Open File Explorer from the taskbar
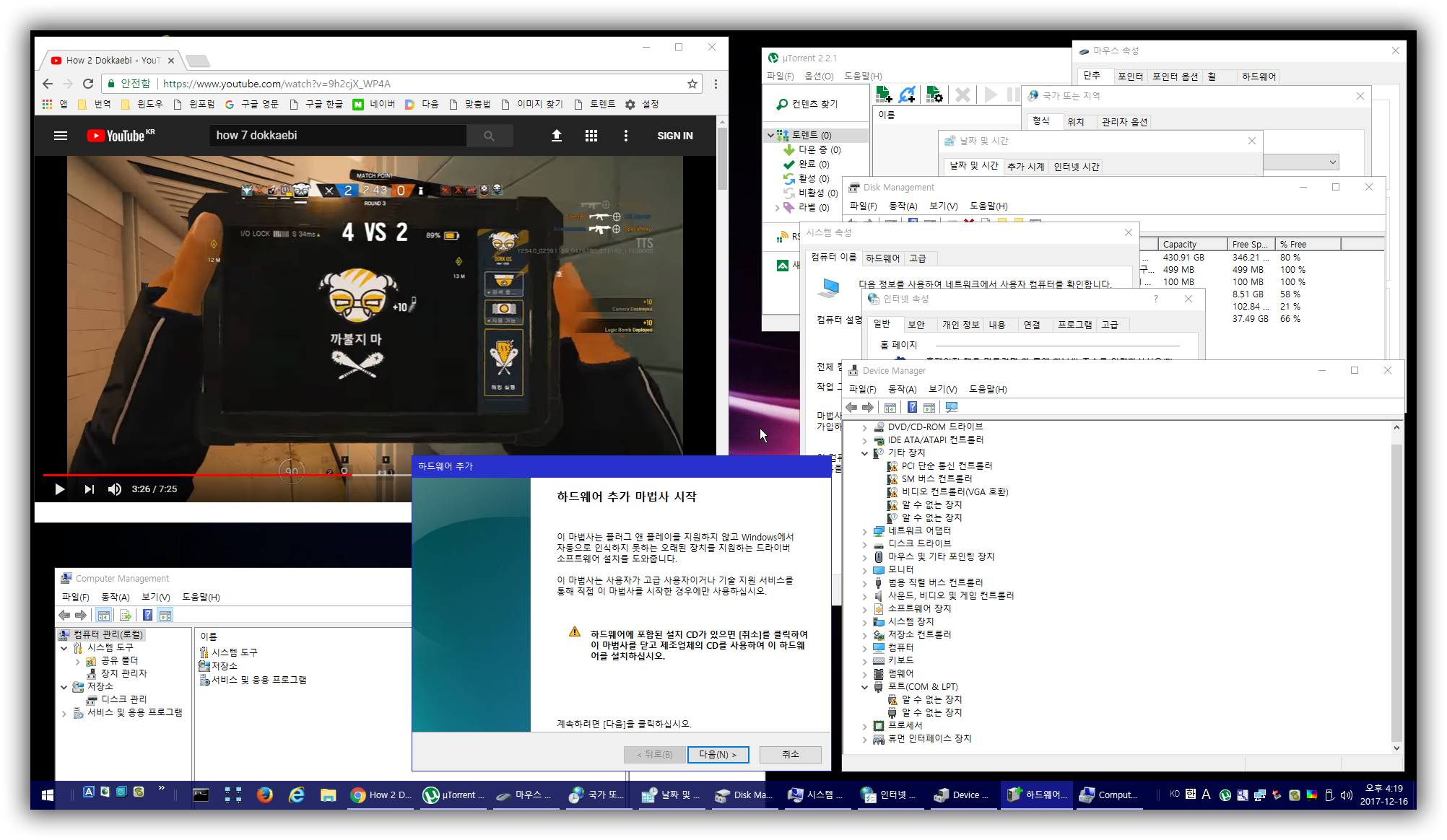The height and width of the screenshot is (840, 1447). [329, 795]
